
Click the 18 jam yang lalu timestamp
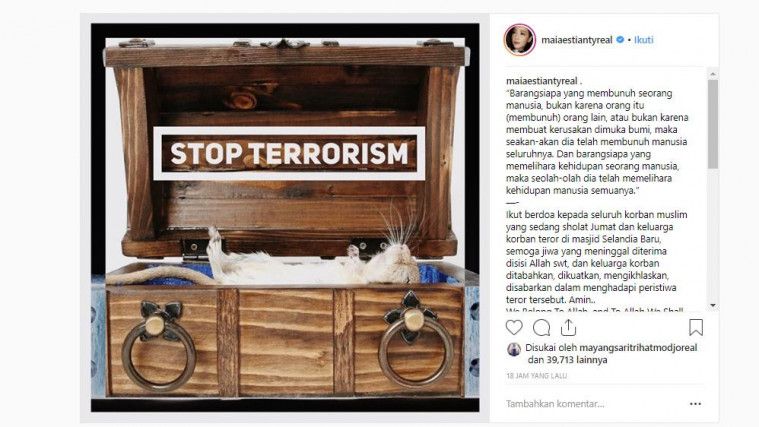click(536, 376)
